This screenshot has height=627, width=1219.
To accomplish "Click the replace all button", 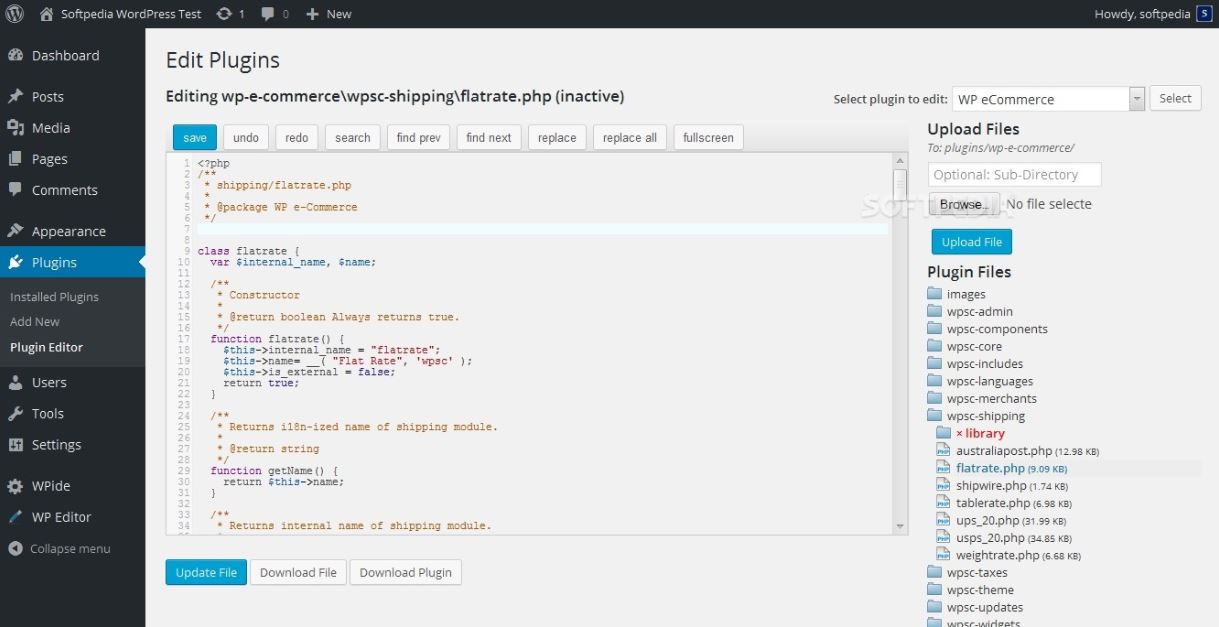I will click(630, 138).
